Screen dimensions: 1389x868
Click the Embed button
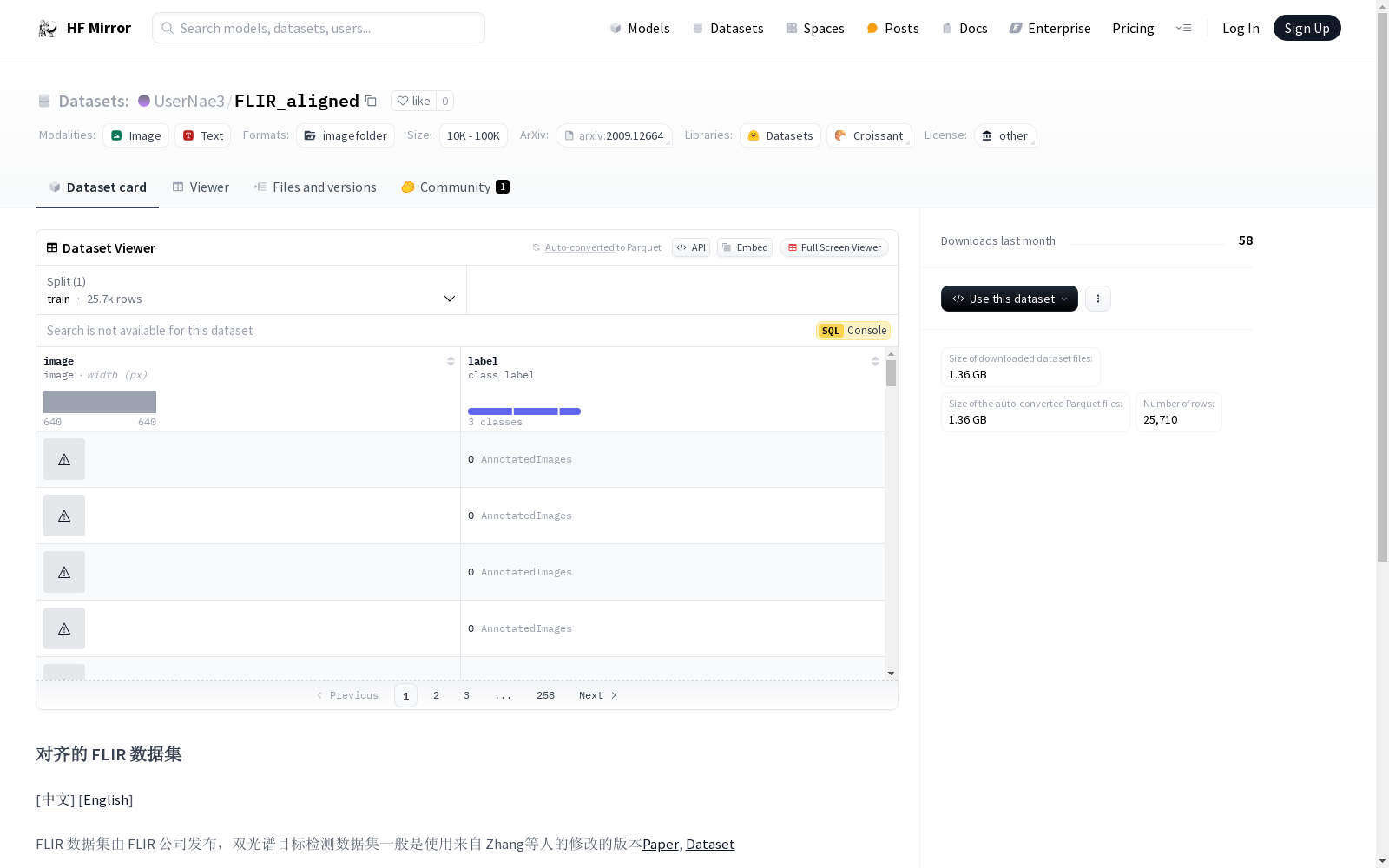745,247
